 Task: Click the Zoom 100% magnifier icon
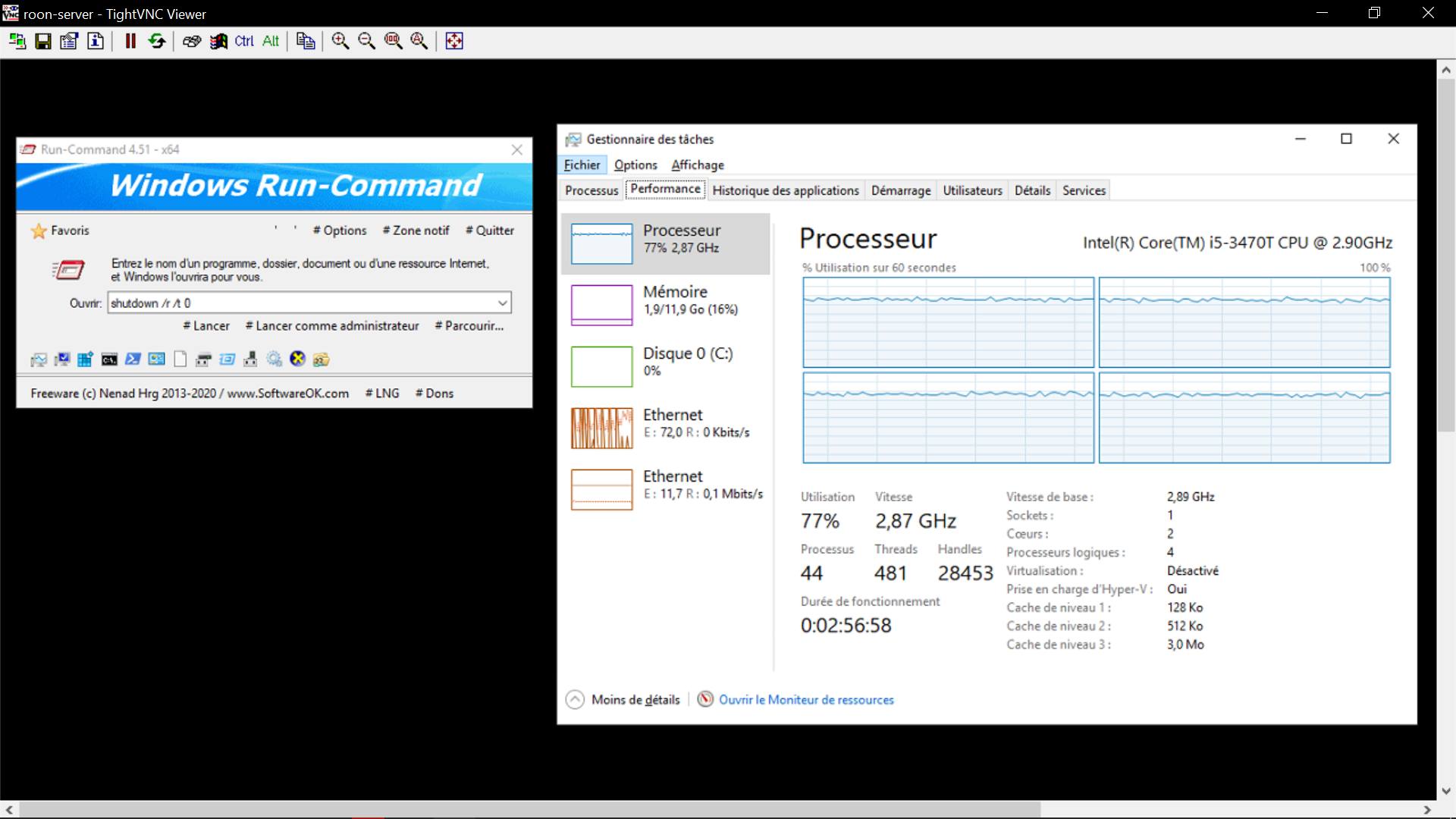(393, 41)
